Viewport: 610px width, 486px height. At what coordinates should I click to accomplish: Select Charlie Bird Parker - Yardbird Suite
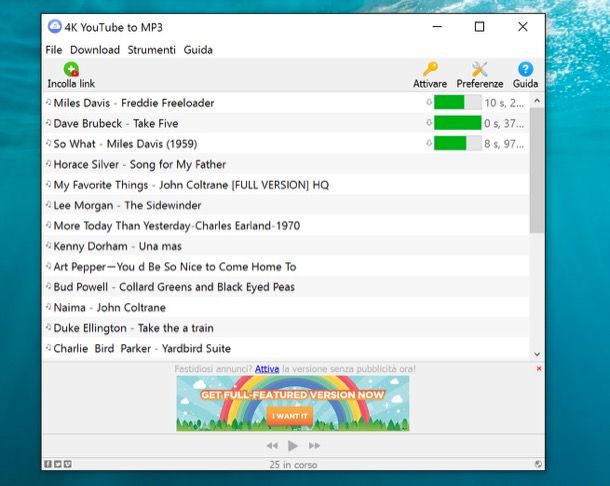(x=286, y=348)
